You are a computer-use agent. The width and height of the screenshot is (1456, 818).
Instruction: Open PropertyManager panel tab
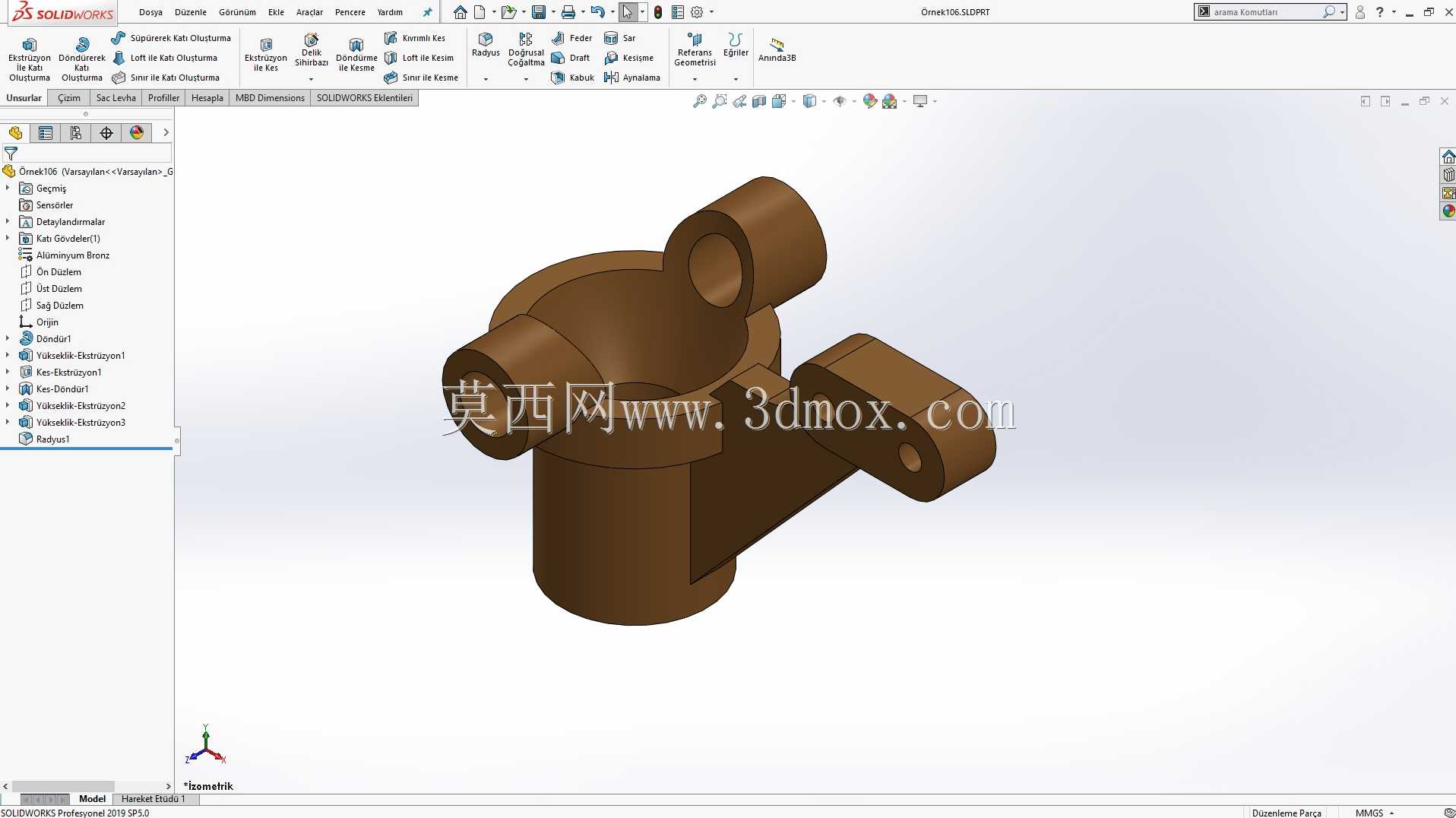coord(46,133)
